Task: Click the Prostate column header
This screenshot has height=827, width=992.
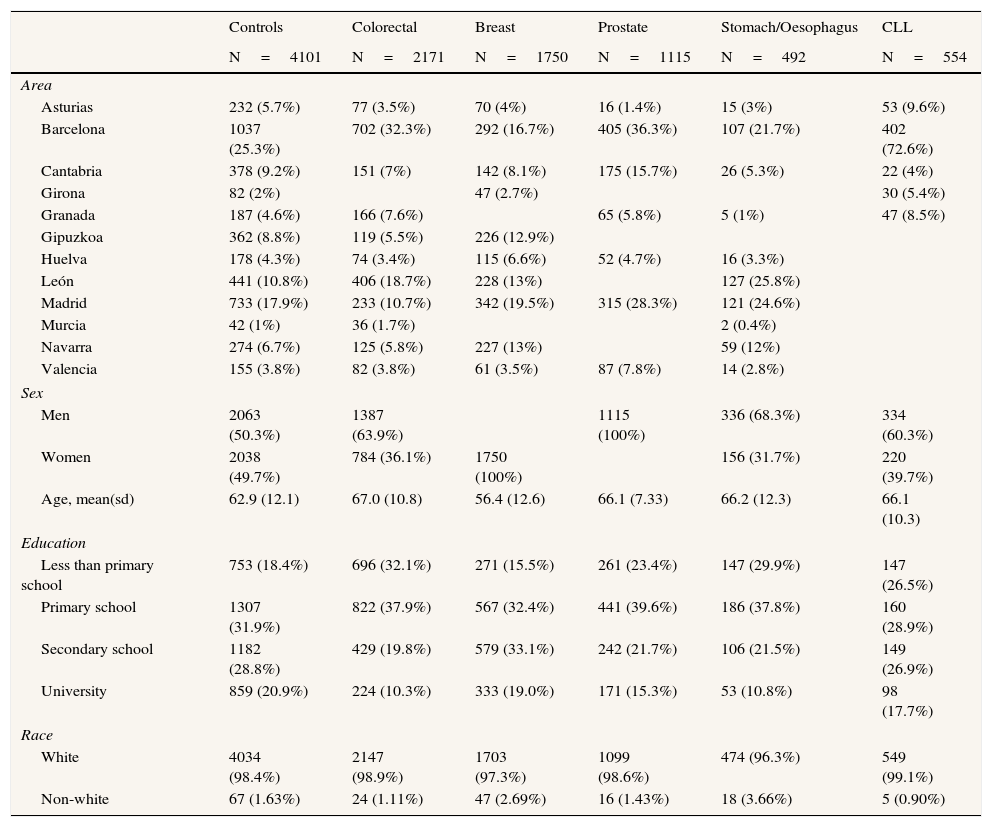Action: click(x=622, y=28)
